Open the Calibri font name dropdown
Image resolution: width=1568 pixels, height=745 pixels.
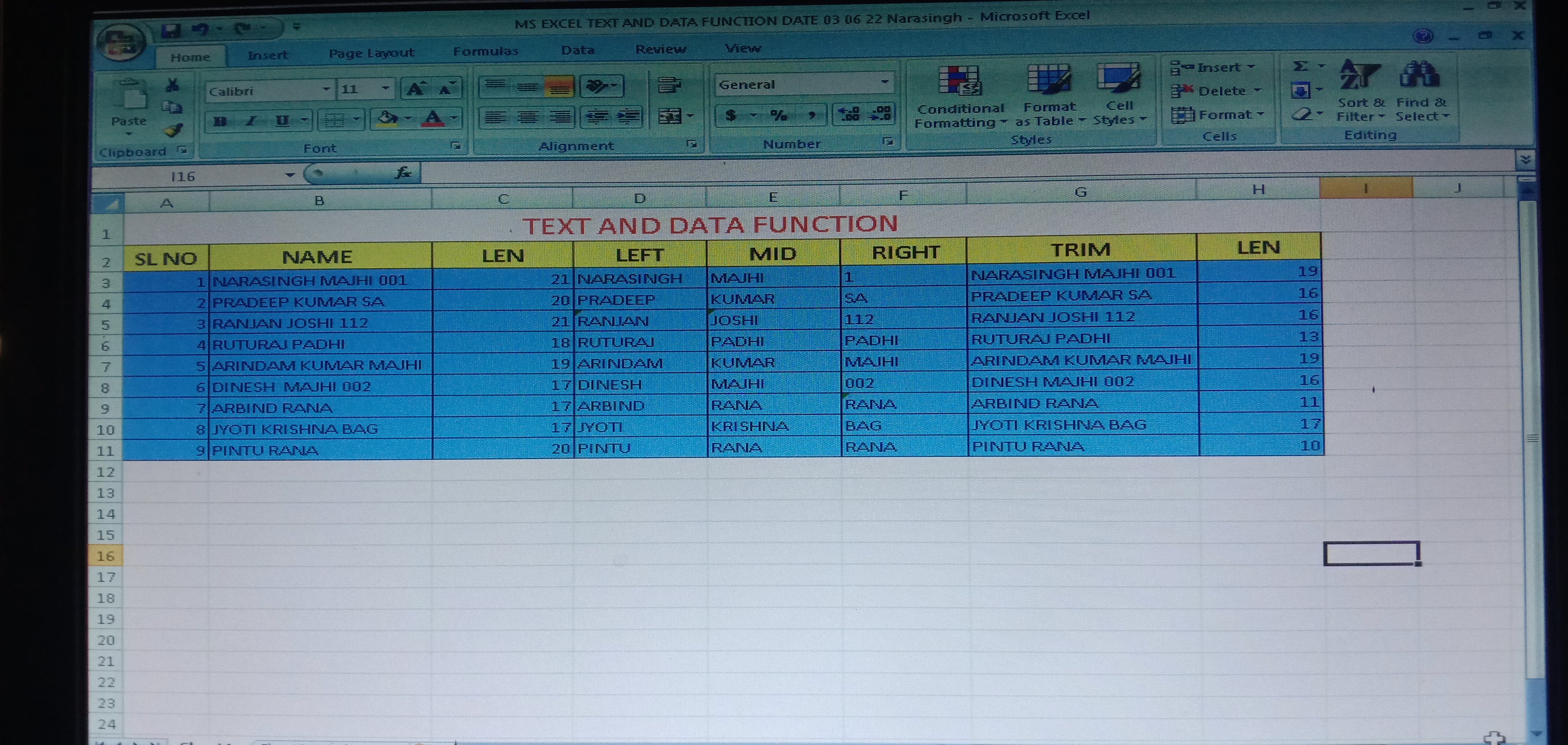(x=326, y=90)
